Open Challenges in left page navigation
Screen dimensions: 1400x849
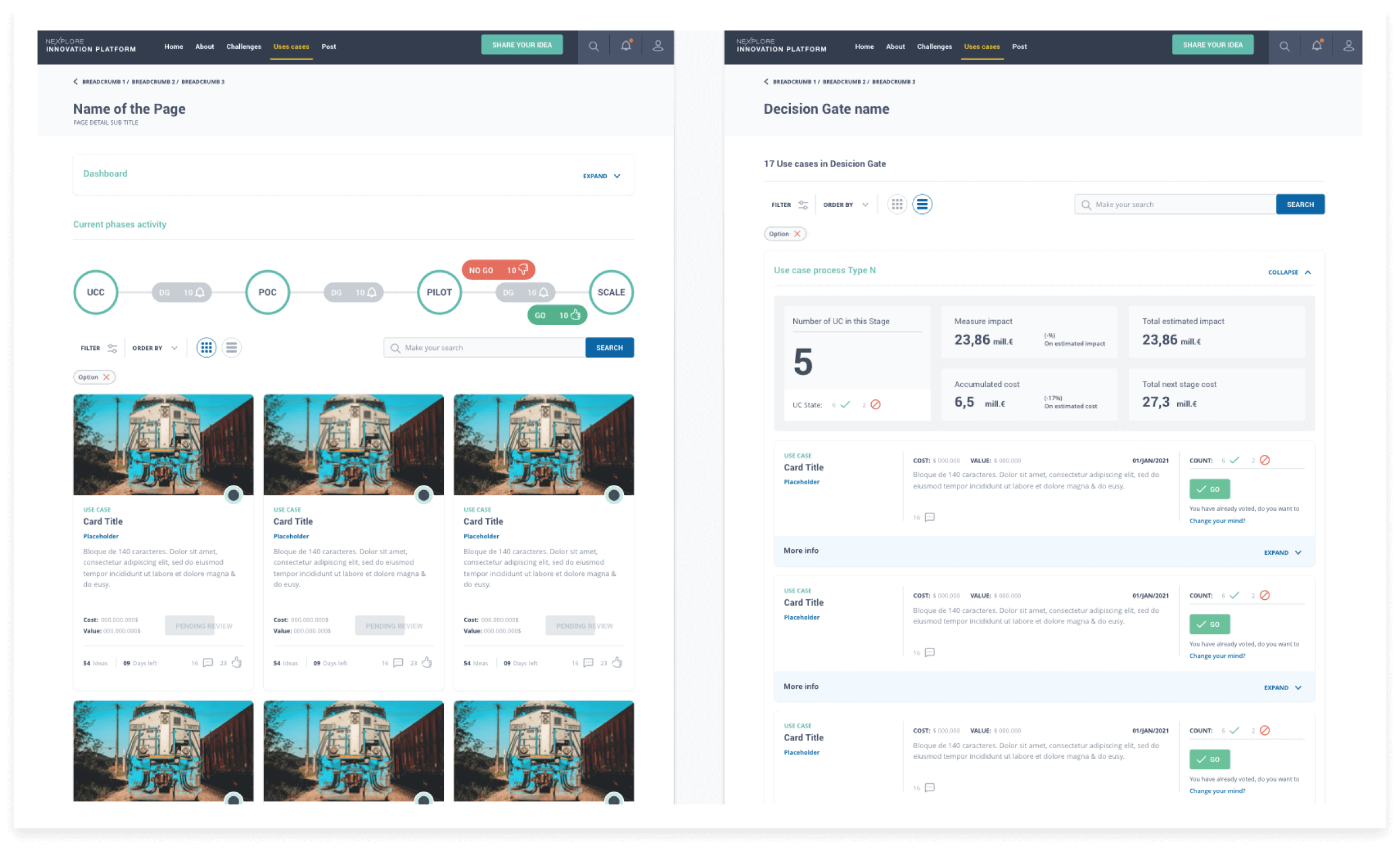point(244,46)
